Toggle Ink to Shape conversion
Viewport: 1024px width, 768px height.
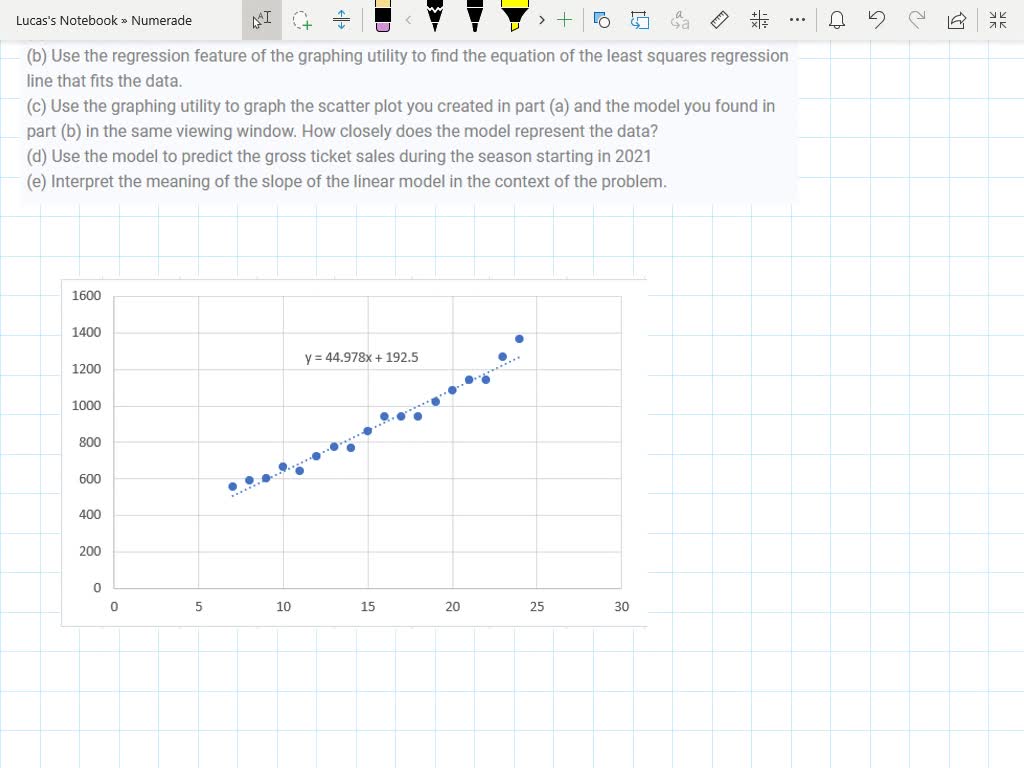coord(640,20)
